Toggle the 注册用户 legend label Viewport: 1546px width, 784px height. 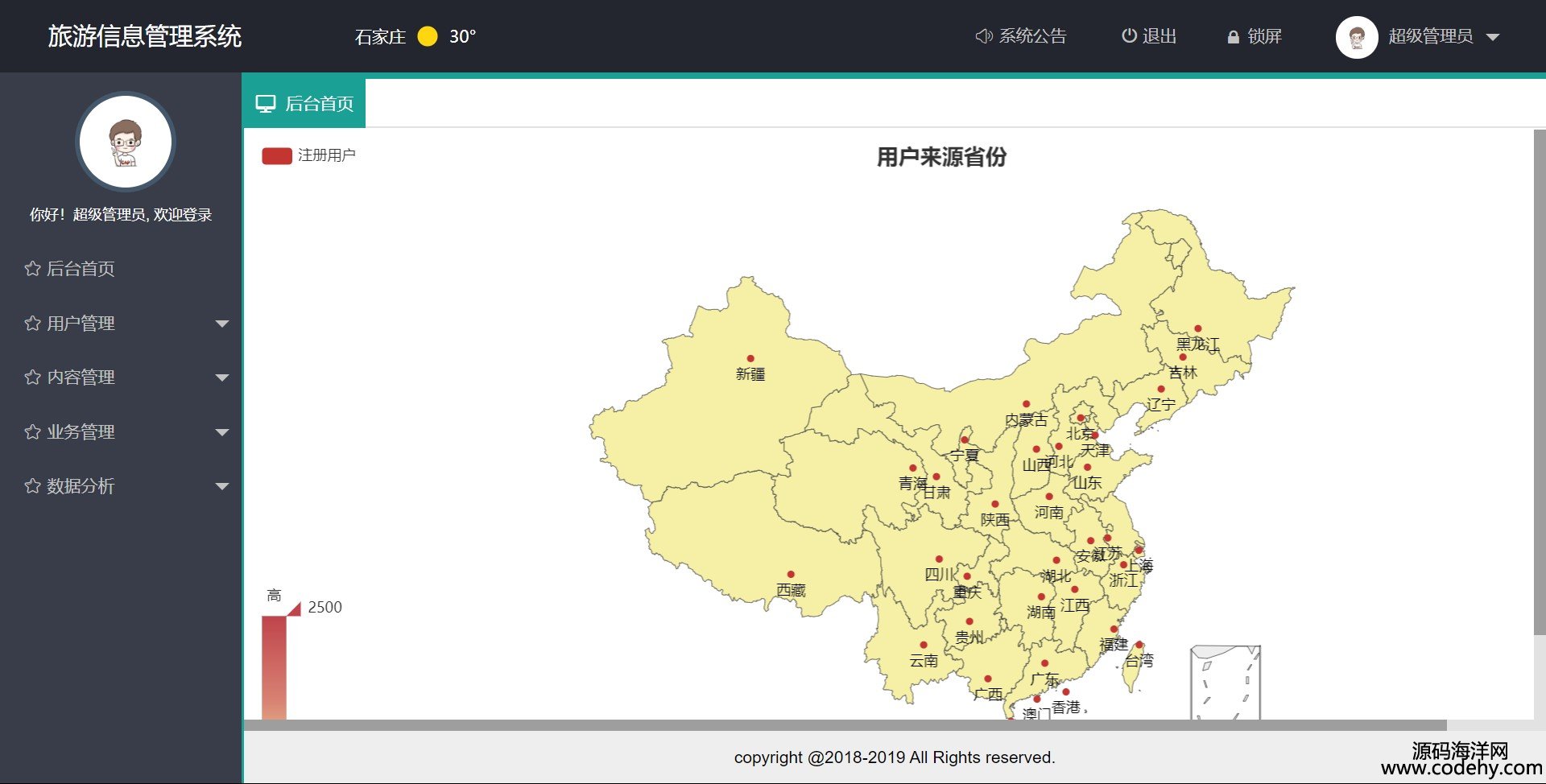pos(327,155)
